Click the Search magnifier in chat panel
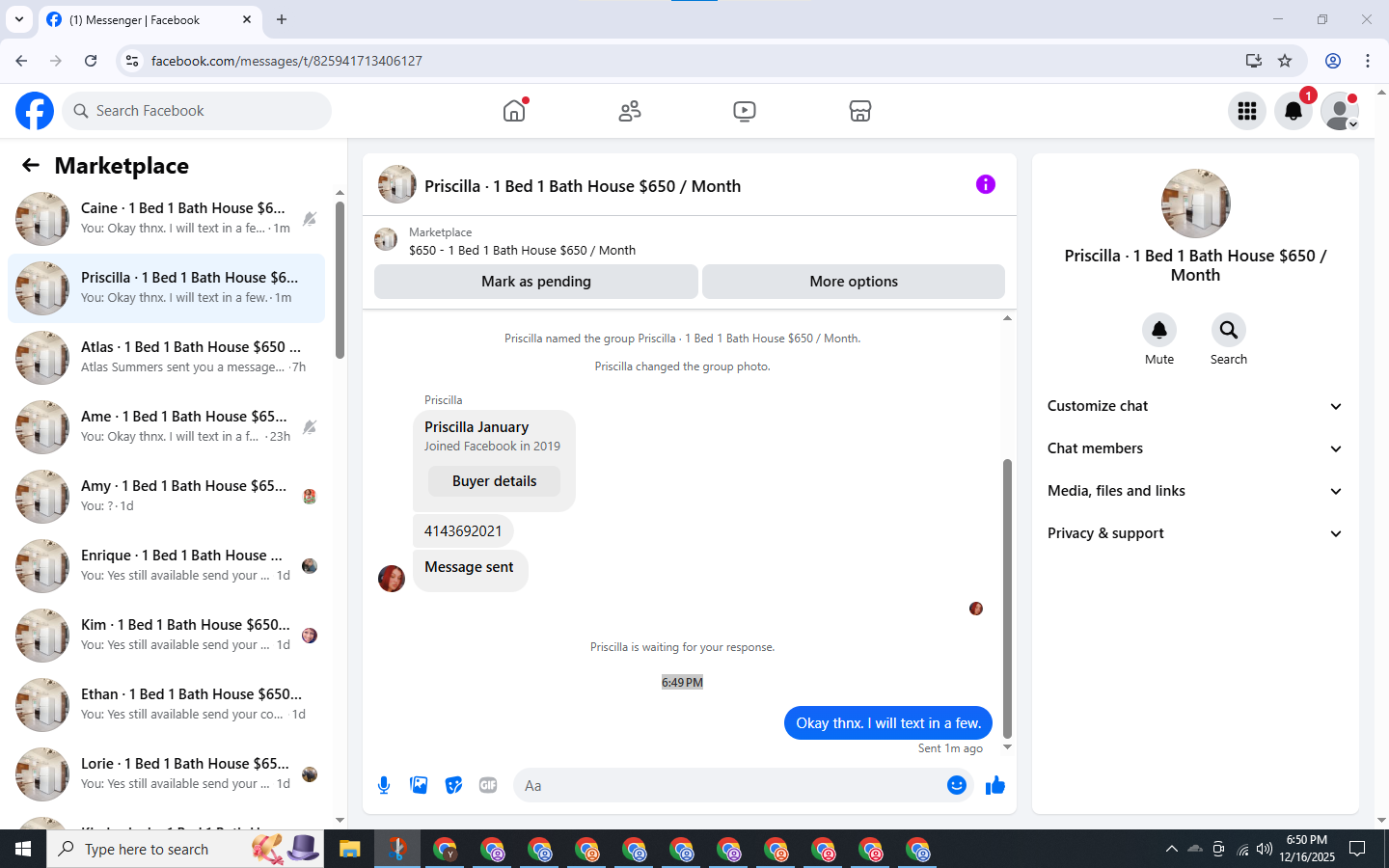The width and height of the screenshot is (1389, 868). (1229, 330)
